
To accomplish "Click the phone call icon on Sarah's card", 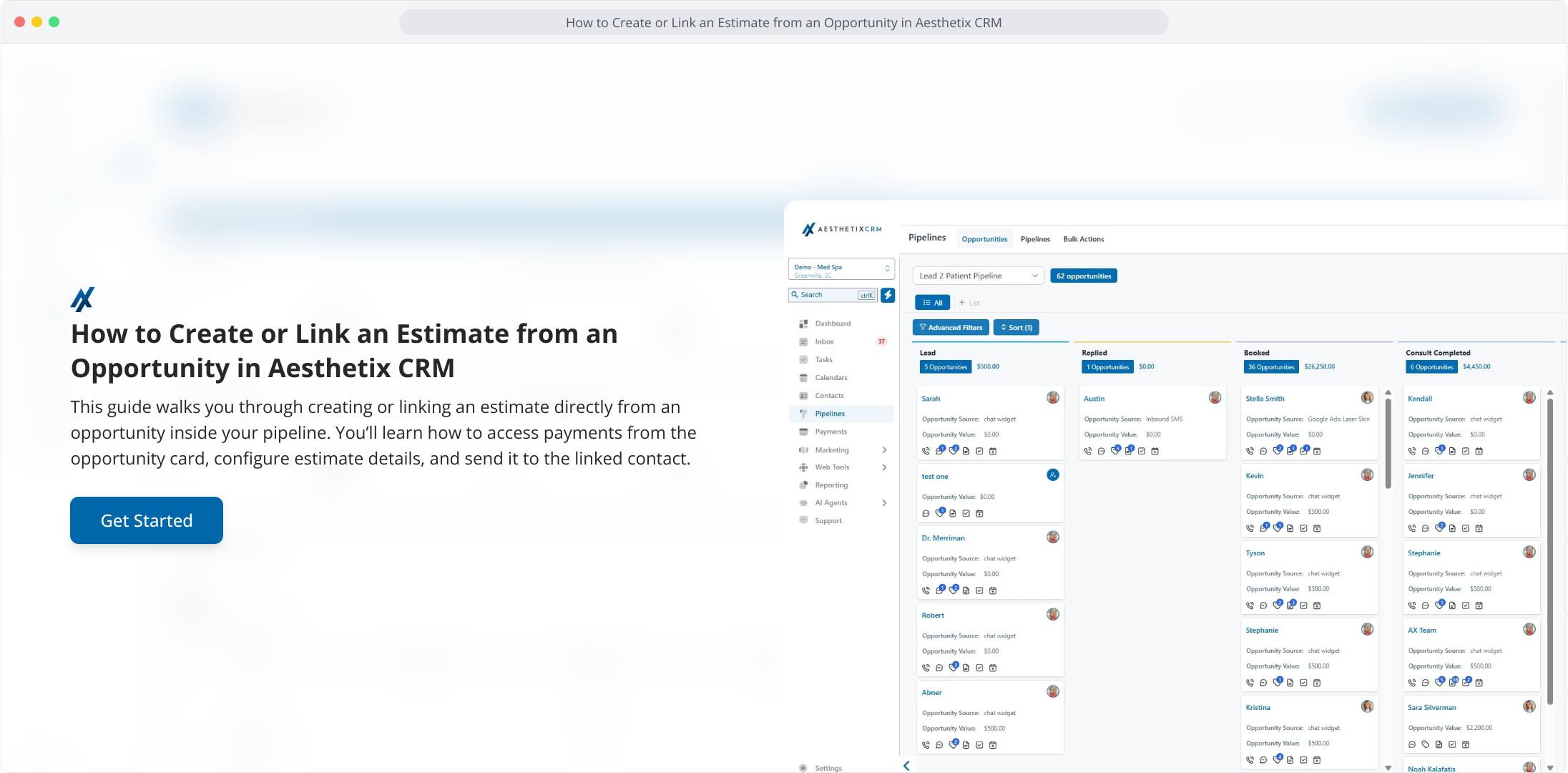I will coord(926,452).
